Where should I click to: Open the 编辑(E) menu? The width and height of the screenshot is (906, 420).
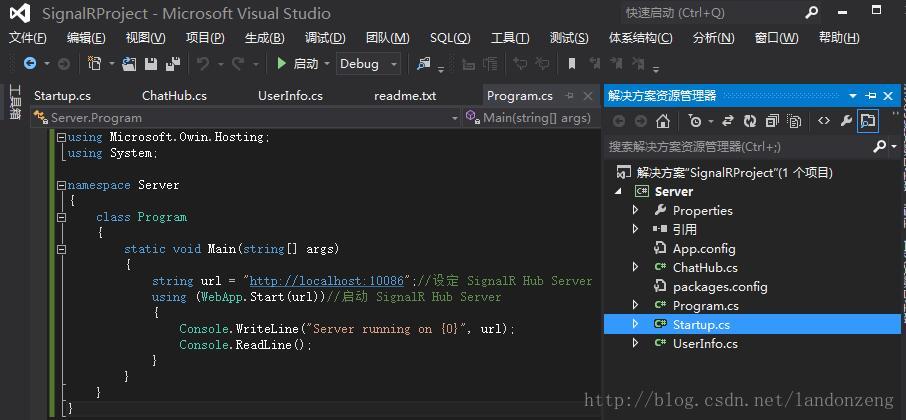[86, 38]
